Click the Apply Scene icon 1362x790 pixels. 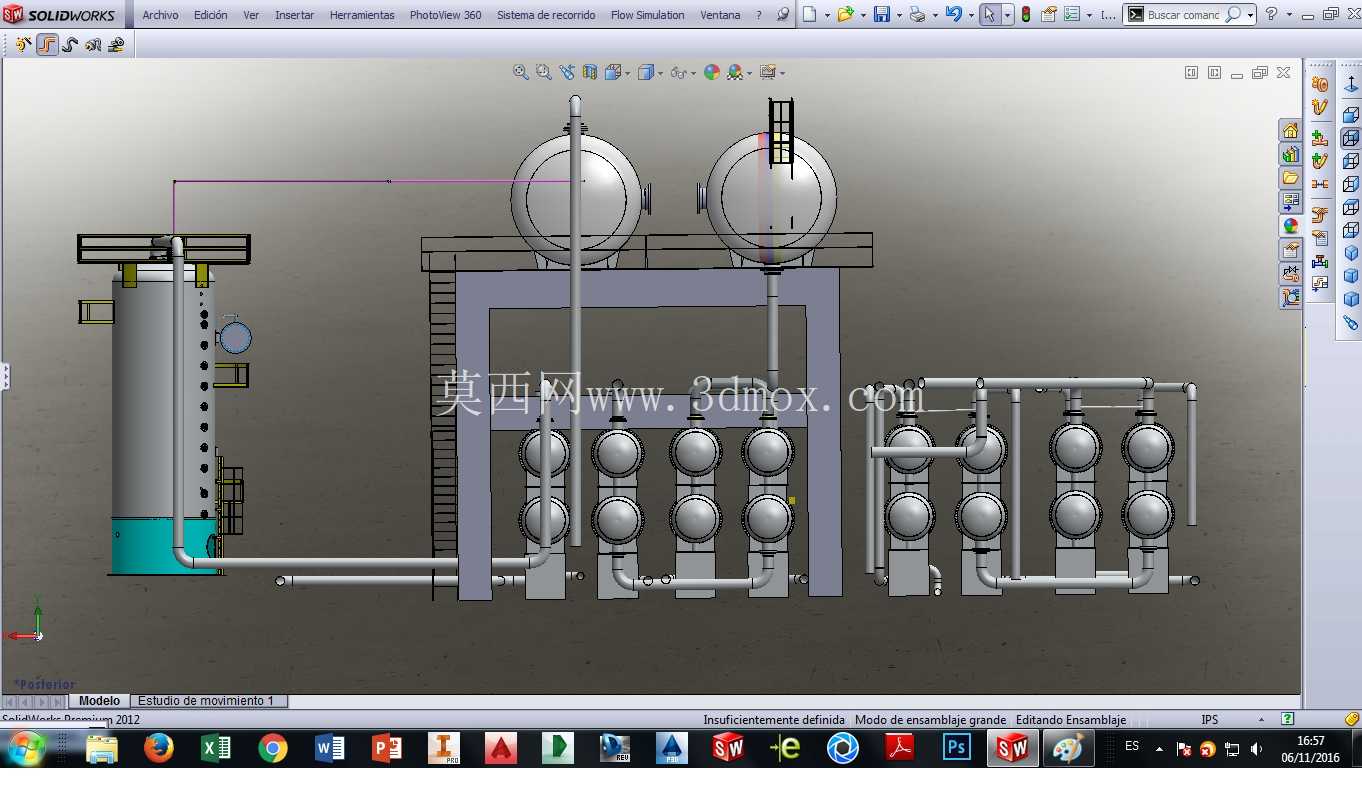pos(735,72)
